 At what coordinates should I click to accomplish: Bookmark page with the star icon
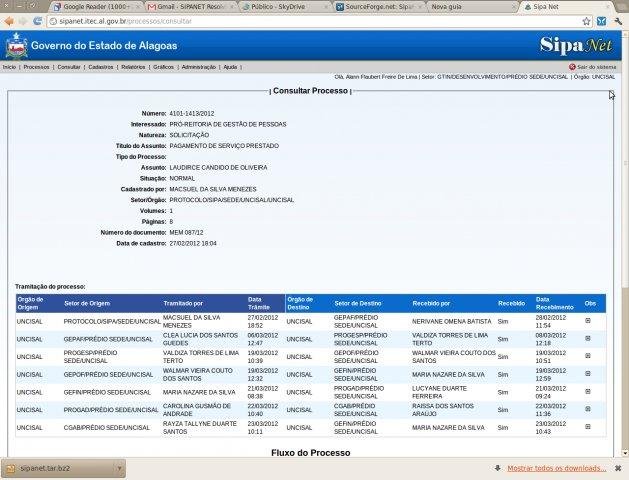586,22
